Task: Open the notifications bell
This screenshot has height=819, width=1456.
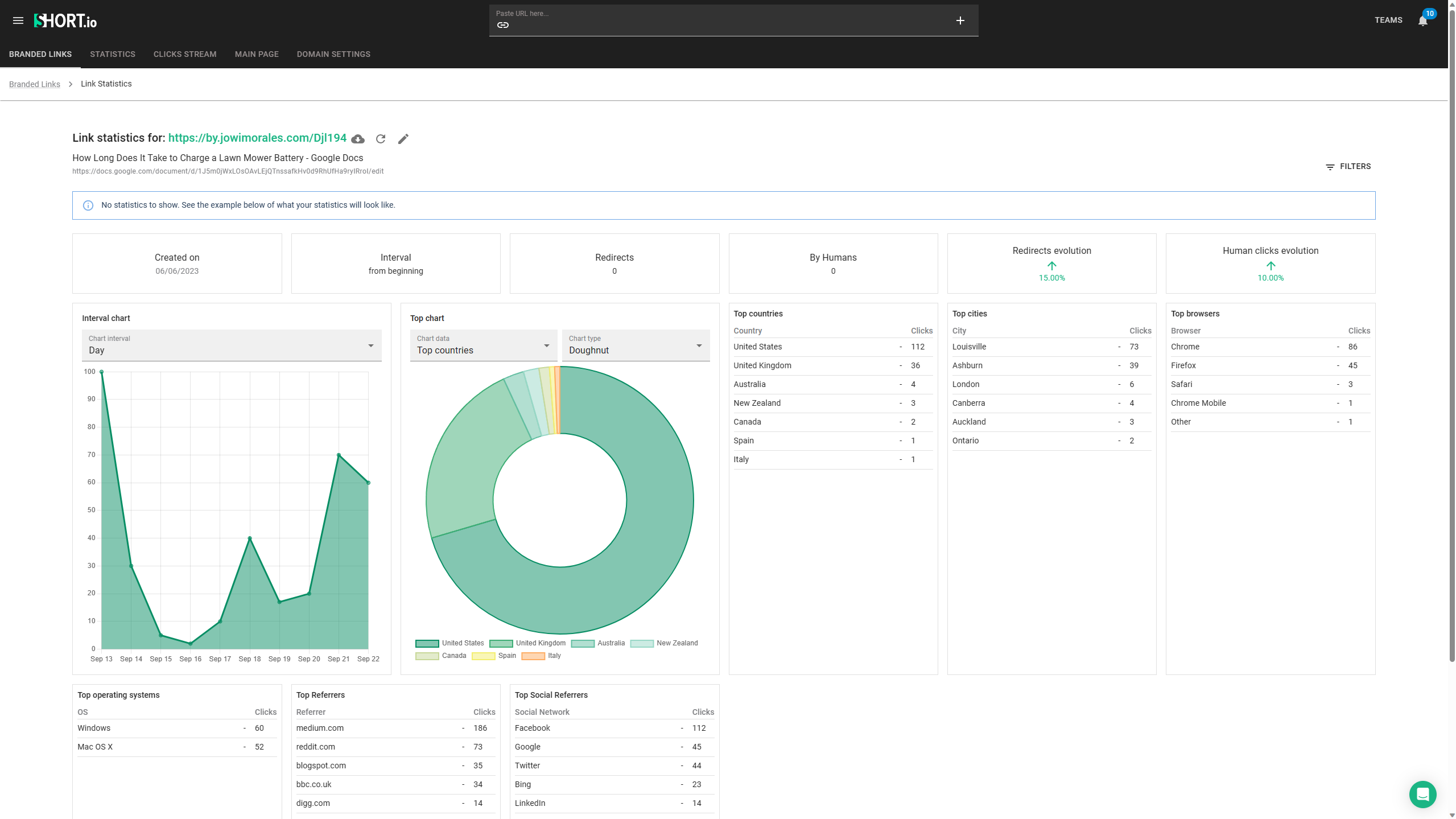Action: click(1422, 21)
